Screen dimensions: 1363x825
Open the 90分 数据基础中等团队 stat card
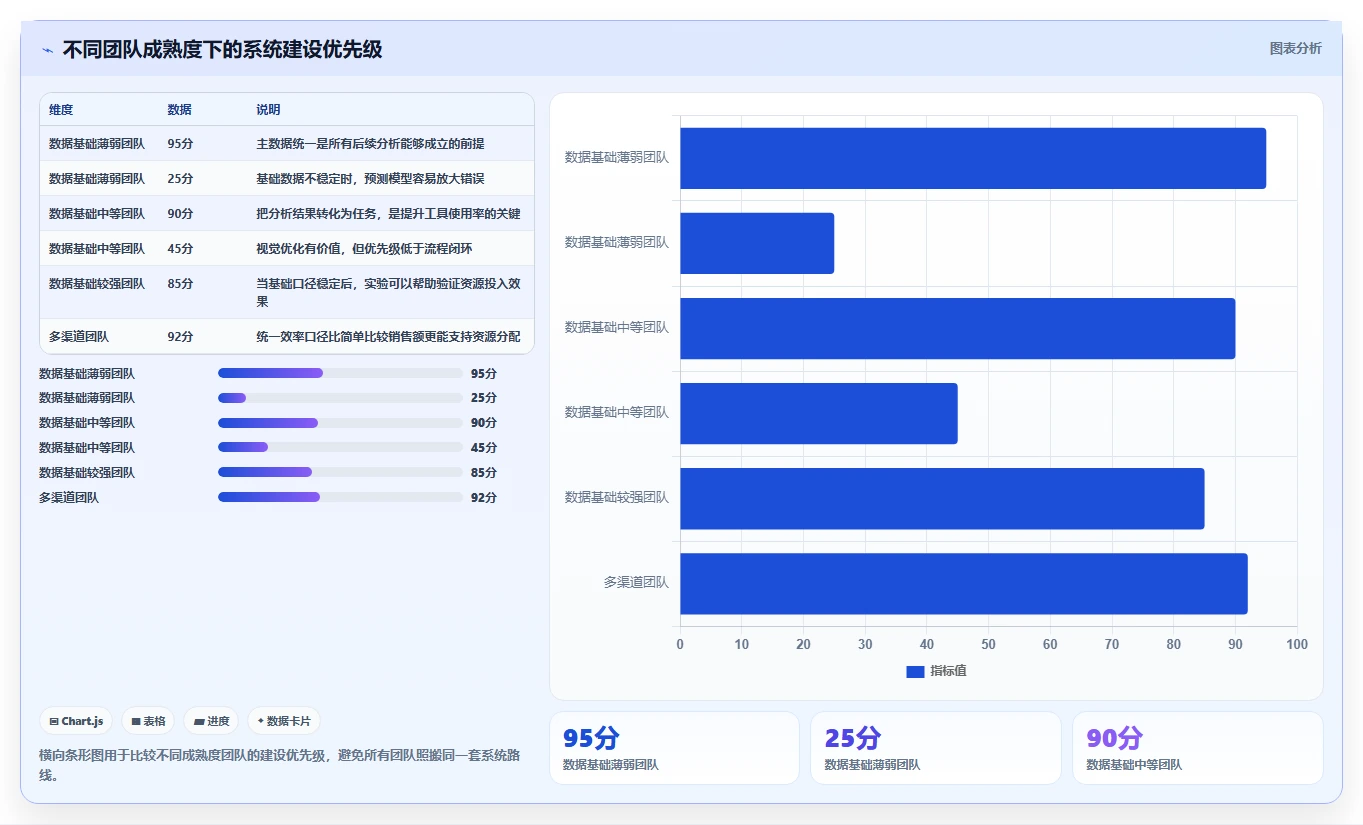1198,748
